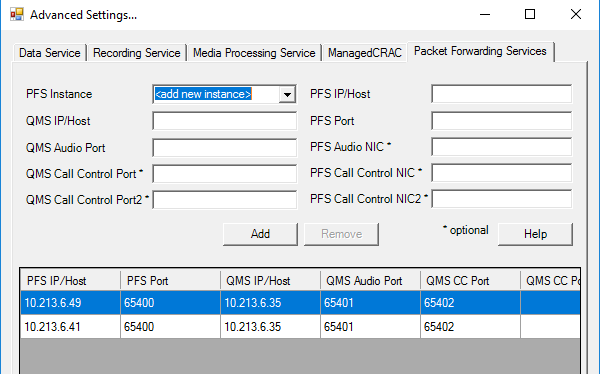Switch to the Data Service tab

point(50,53)
